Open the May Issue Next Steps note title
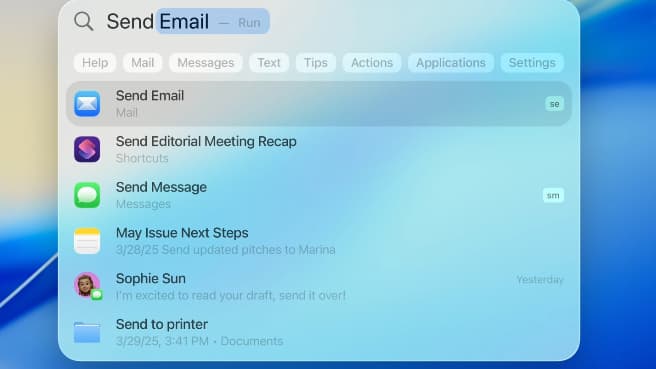The height and width of the screenshot is (369, 656). pos(182,233)
